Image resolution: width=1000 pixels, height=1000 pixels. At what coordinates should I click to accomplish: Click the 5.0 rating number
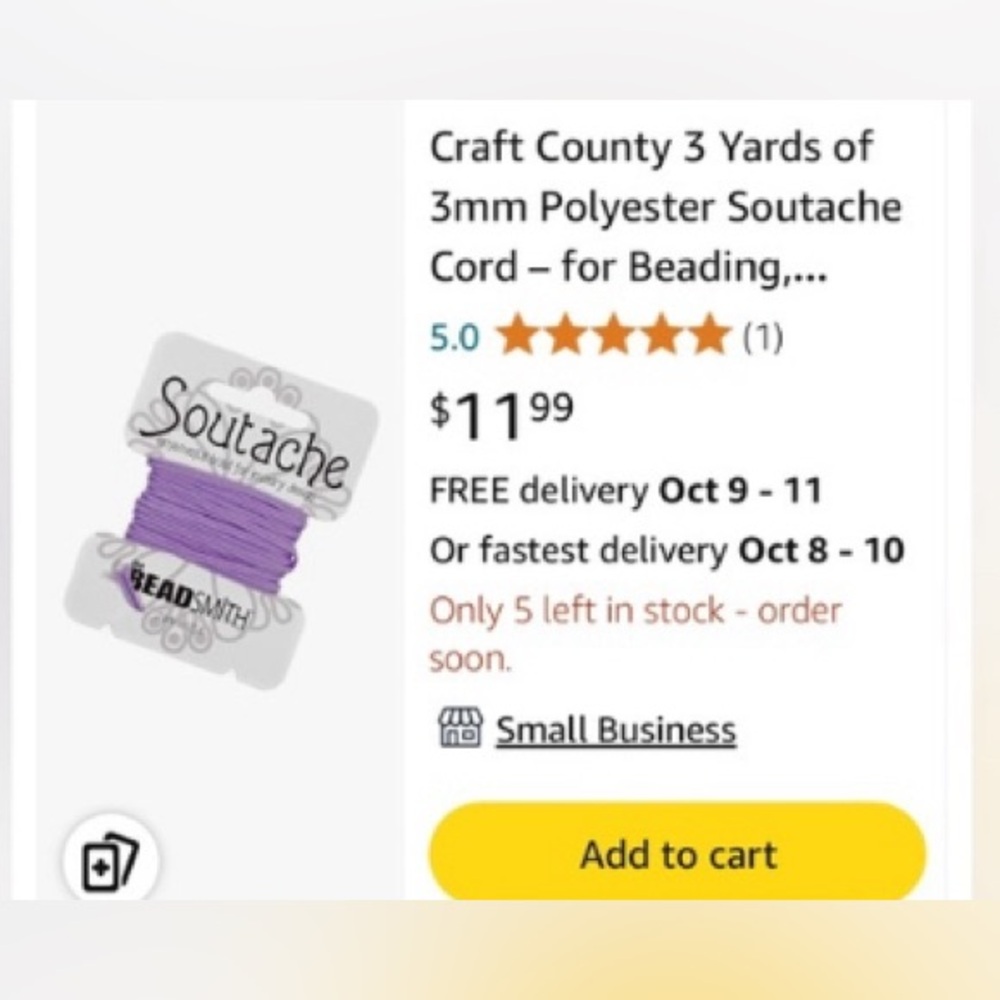pyautogui.click(x=455, y=339)
